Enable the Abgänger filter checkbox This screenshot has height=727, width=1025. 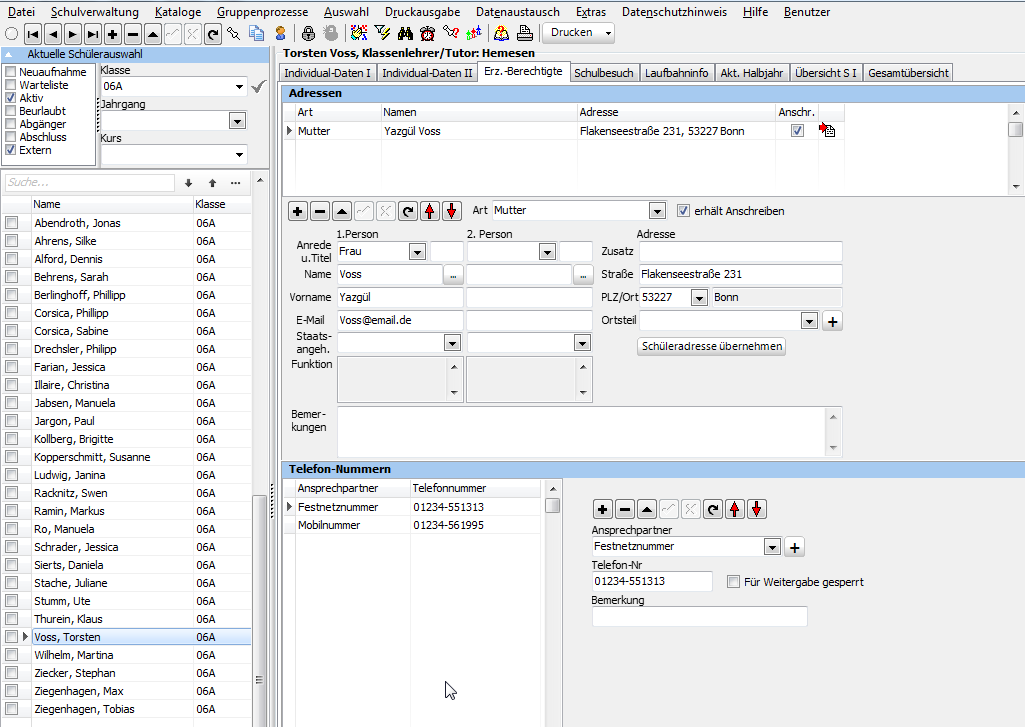pyautogui.click(x=10, y=124)
